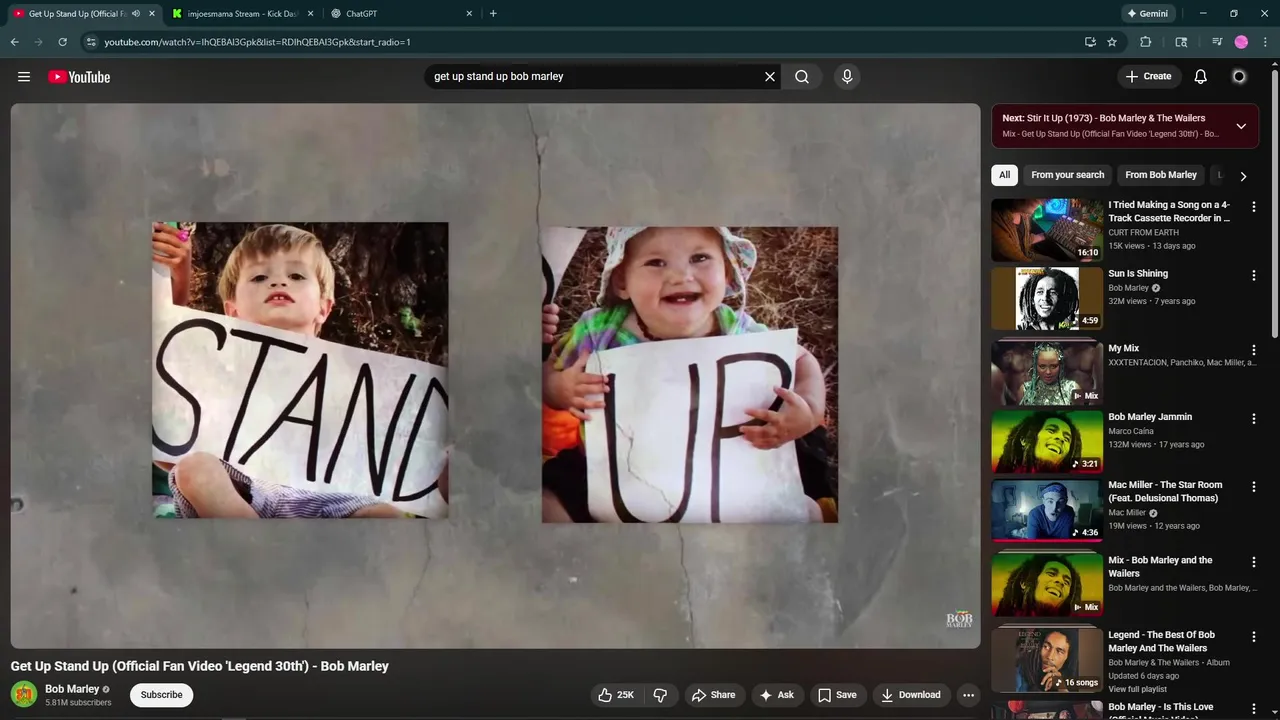The height and width of the screenshot is (720, 1280).
Task: Mute tab audio via speaker icon
Action: pyautogui.click(x=136, y=14)
